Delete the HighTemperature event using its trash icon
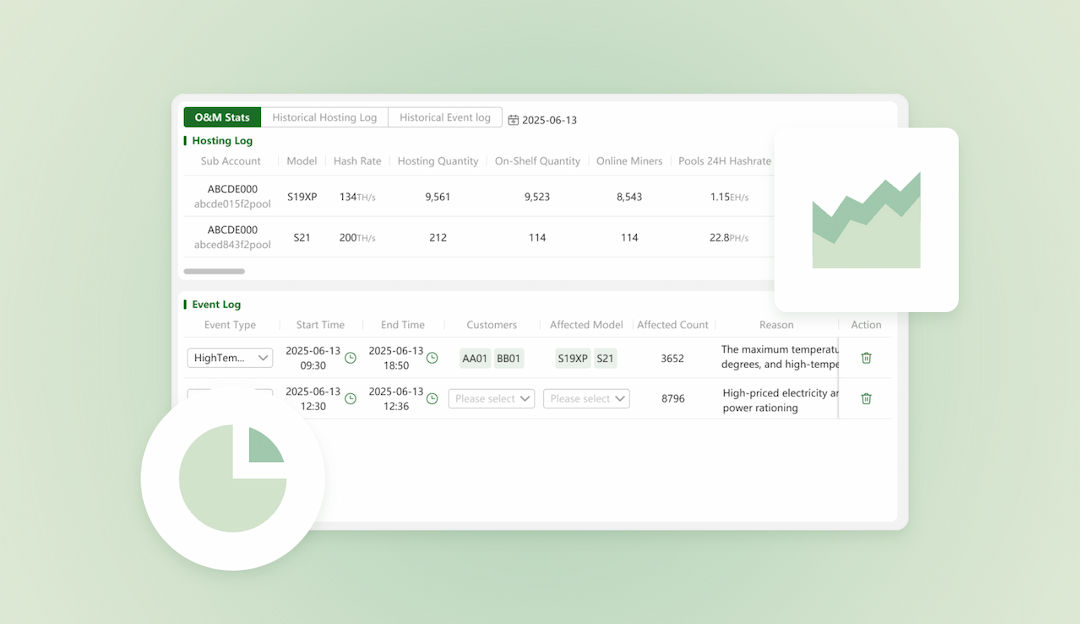 [865, 357]
